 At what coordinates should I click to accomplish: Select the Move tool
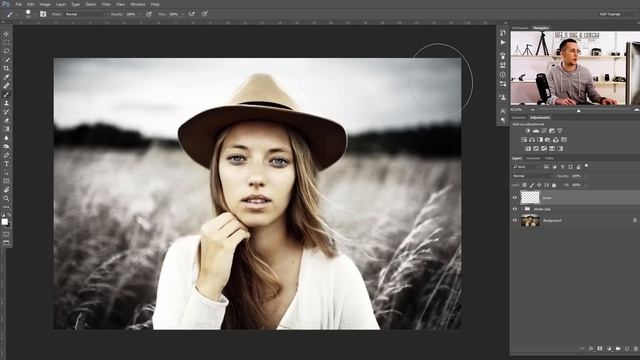point(6,34)
